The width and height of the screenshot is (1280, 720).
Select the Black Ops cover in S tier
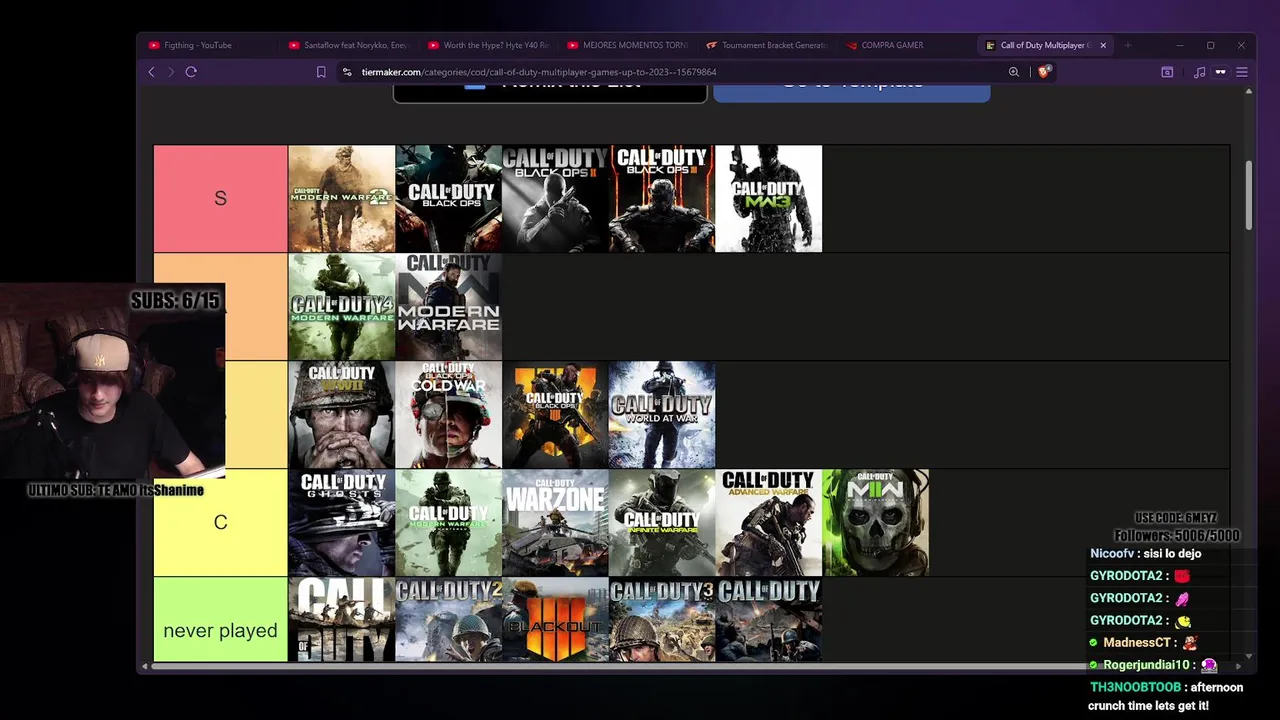point(449,198)
